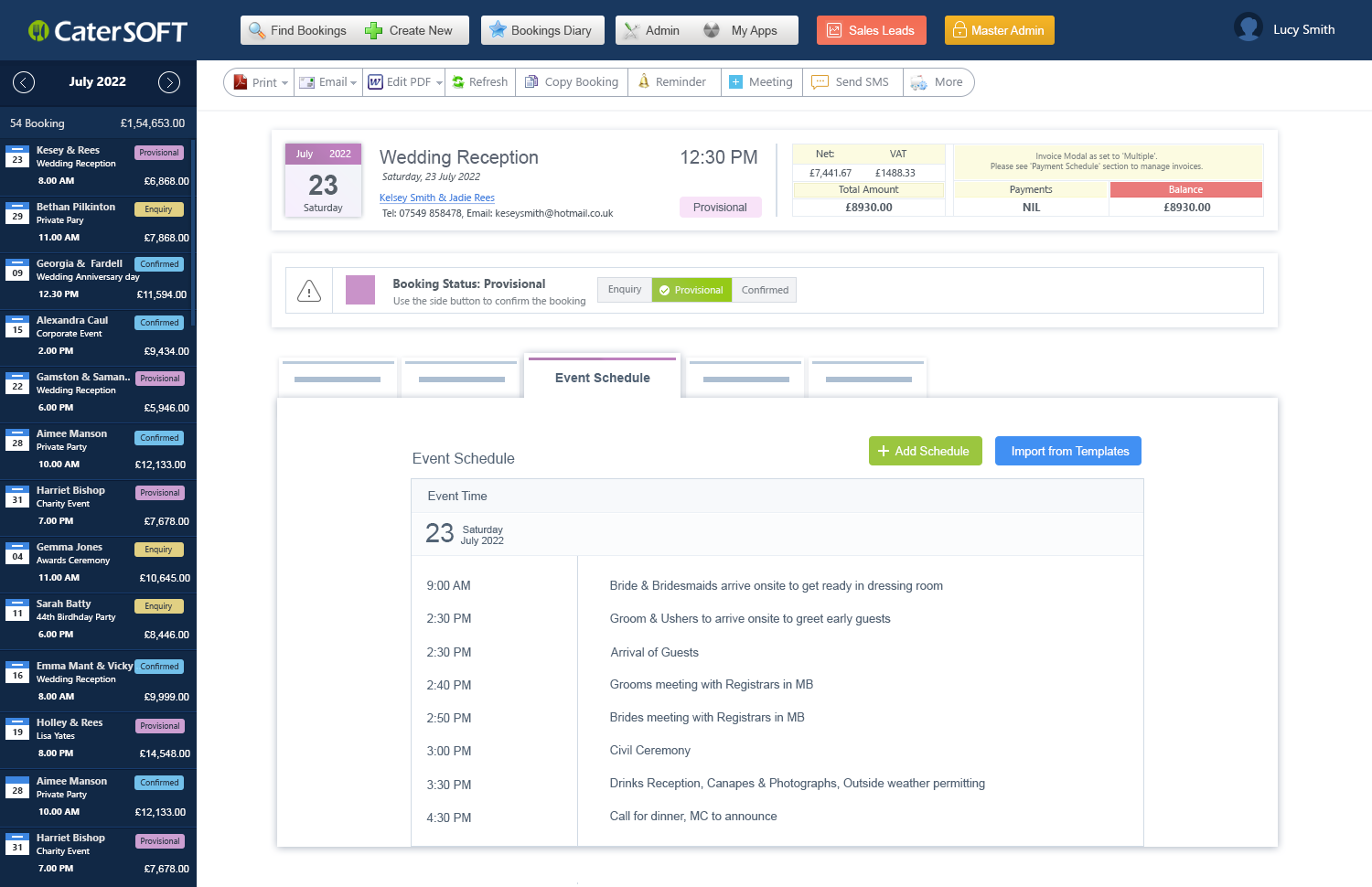The height and width of the screenshot is (887, 1372).
Task: Set booking status to Confirmed
Action: click(765, 290)
